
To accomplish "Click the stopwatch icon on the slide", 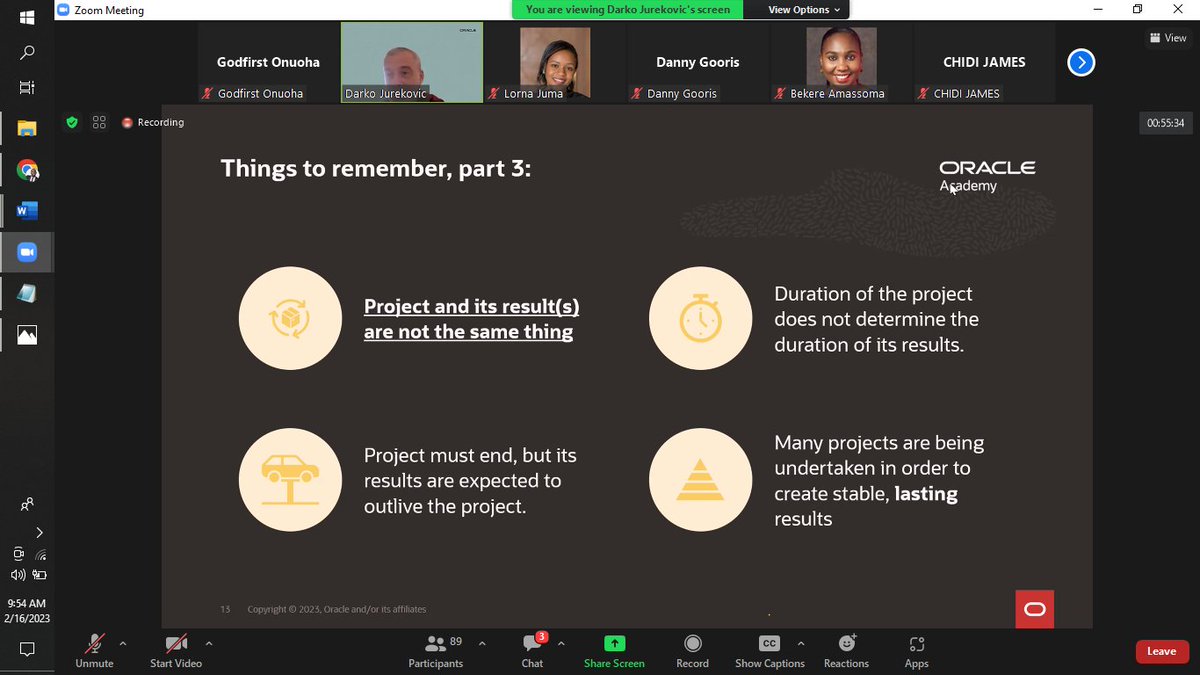I will (x=700, y=319).
